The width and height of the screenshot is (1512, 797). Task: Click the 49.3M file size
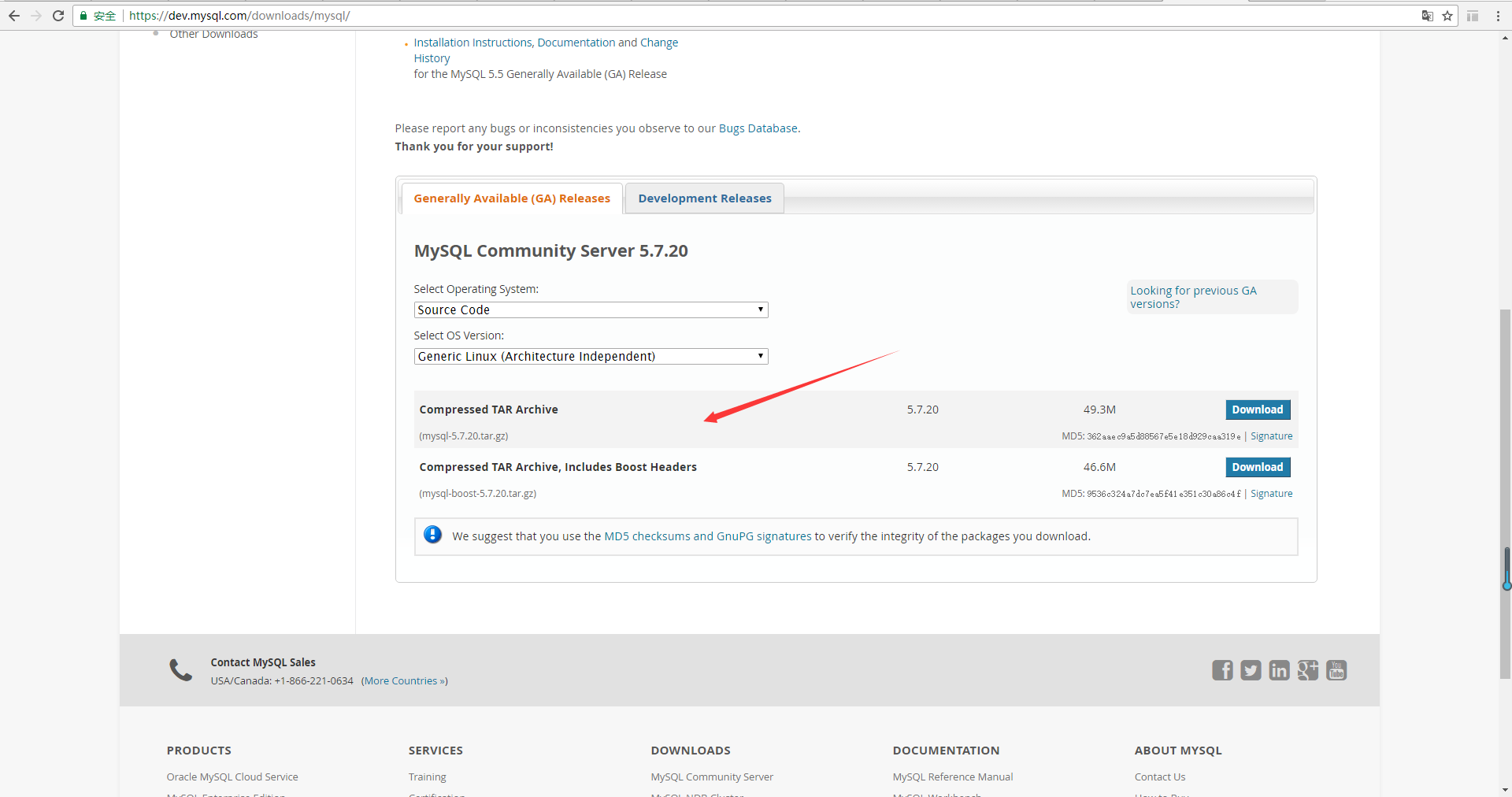1099,410
